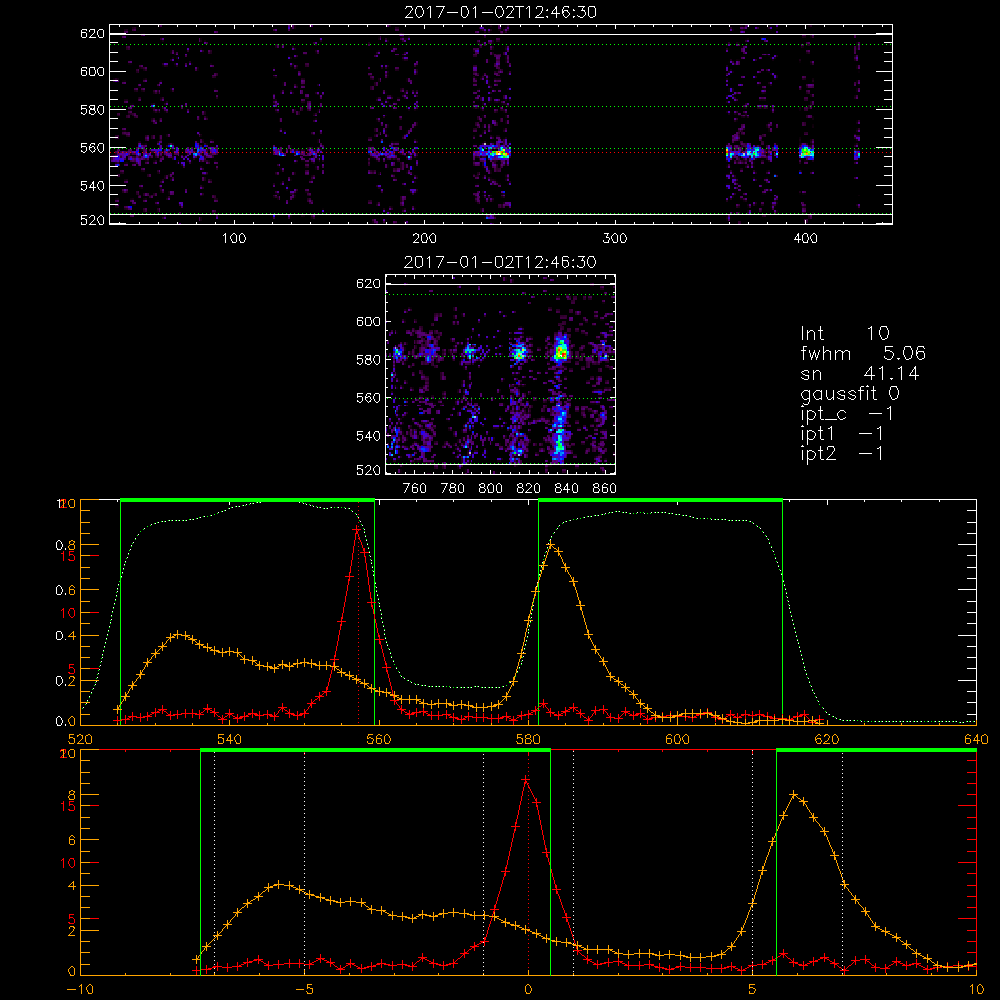The height and width of the screenshot is (1000, 1000).
Task: Click the right thick green bar atop bottom plot
Action: click(876, 751)
